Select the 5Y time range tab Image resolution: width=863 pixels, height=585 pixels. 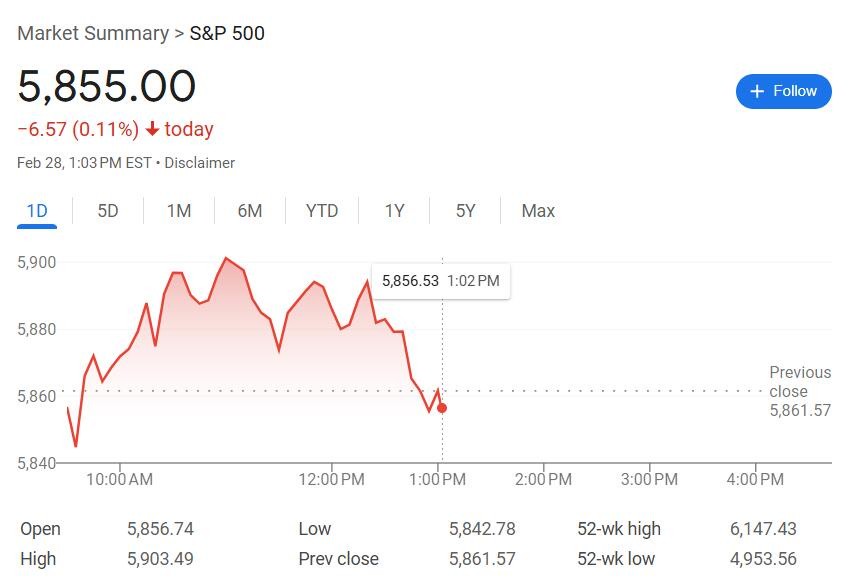pyautogui.click(x=465, y=211)
